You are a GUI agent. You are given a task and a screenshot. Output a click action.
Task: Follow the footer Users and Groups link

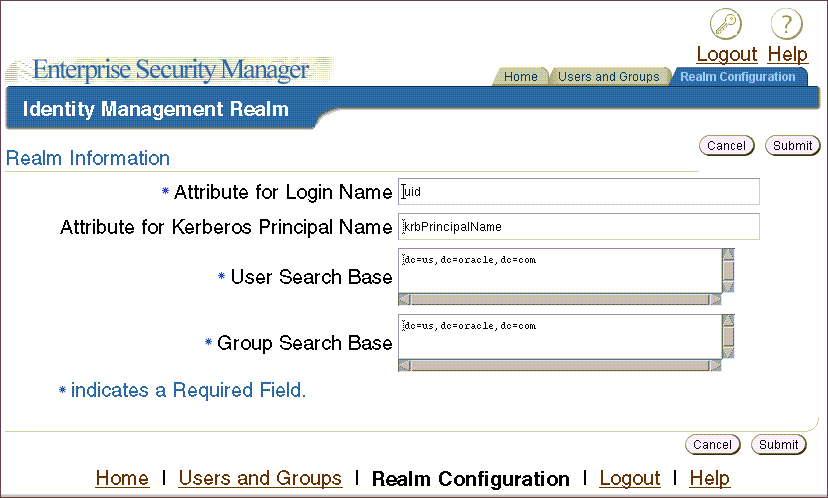click(260, 479)
